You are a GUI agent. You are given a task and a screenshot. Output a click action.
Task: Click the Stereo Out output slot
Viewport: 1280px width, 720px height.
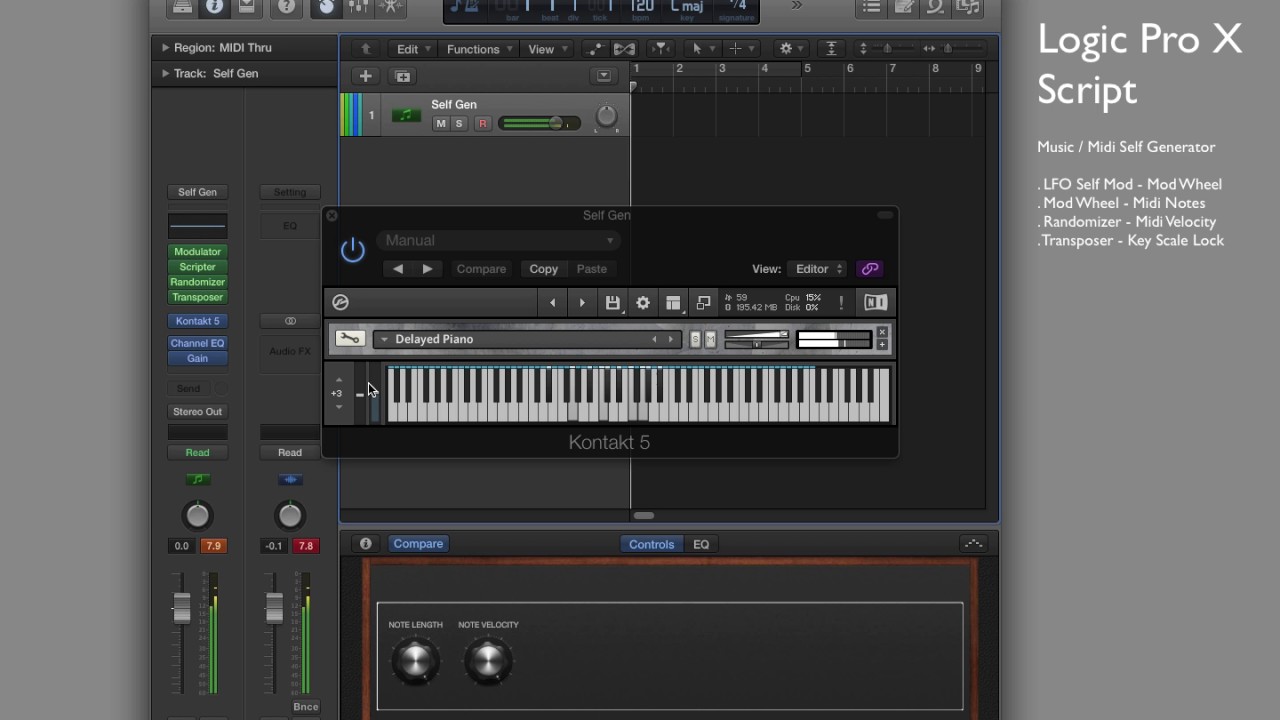coord(197,411)
